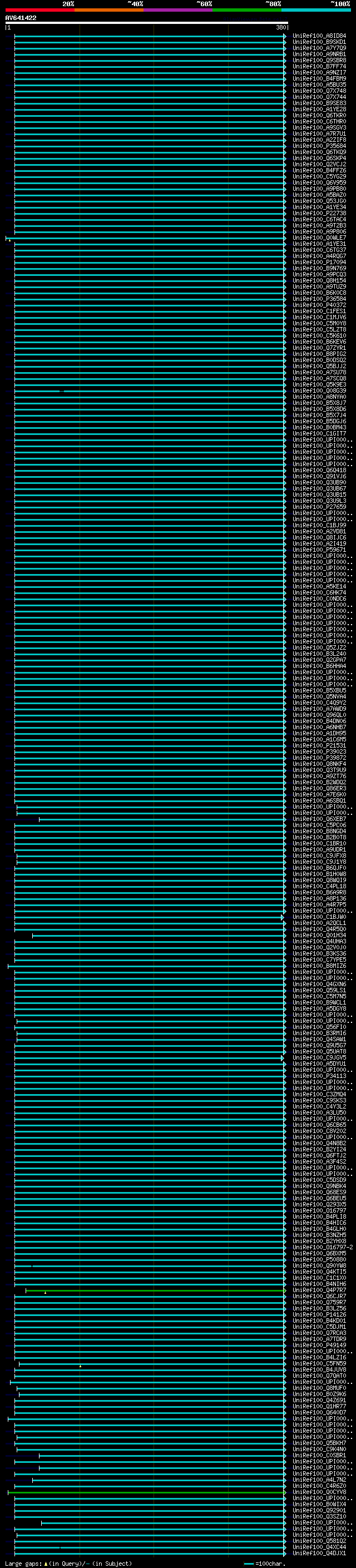
Task: Click label UniRef100_Q0WLE7
Action: tap(319, 238)
